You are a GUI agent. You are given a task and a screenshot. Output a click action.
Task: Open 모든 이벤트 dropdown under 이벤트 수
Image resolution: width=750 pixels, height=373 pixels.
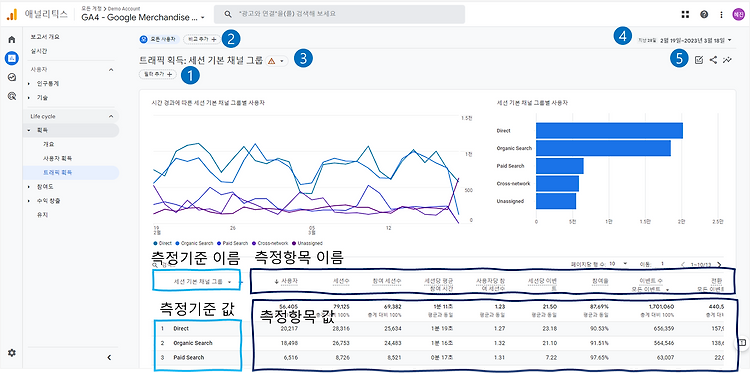651,289
